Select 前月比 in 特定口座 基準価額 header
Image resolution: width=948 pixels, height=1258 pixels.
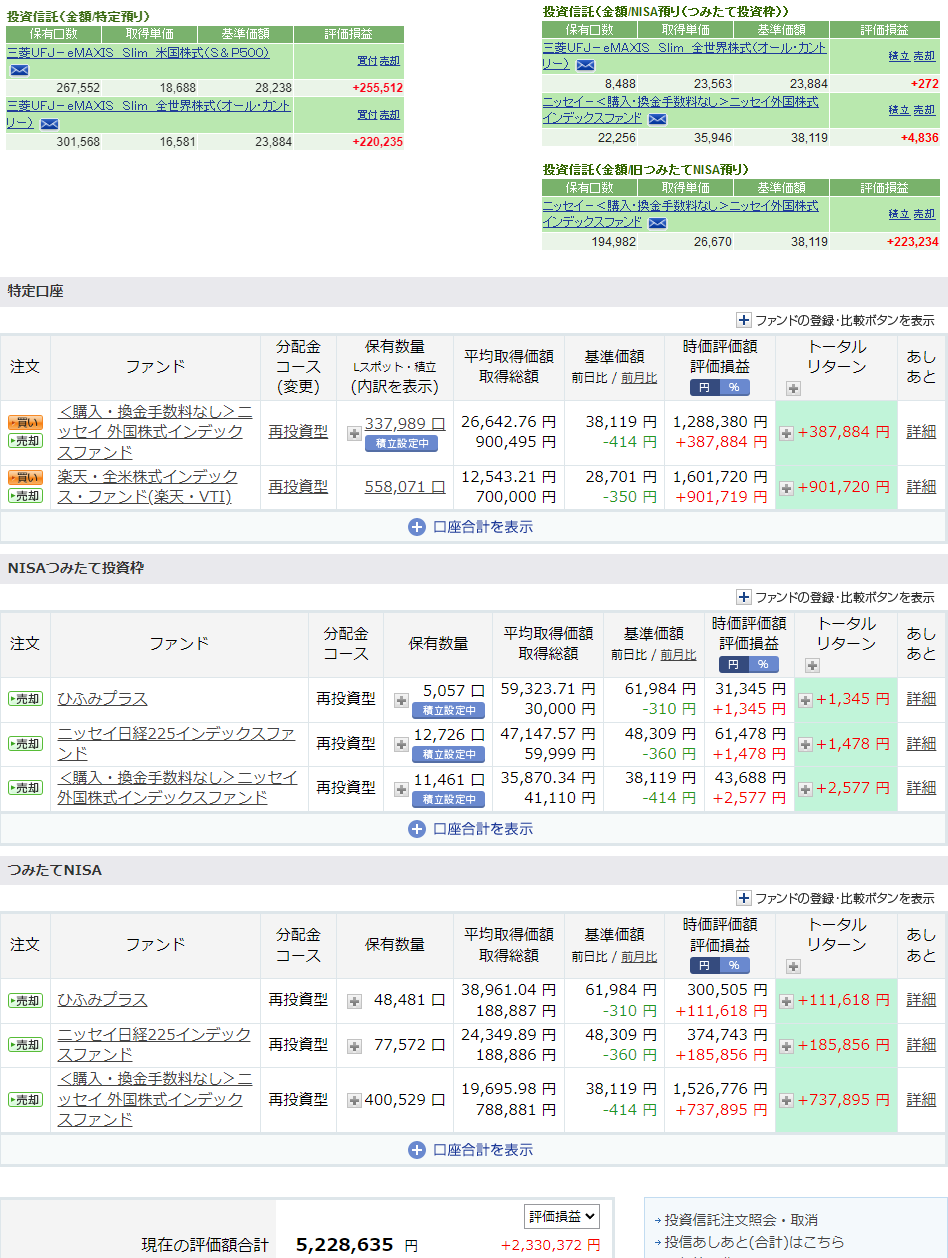[x=639, y=378]
